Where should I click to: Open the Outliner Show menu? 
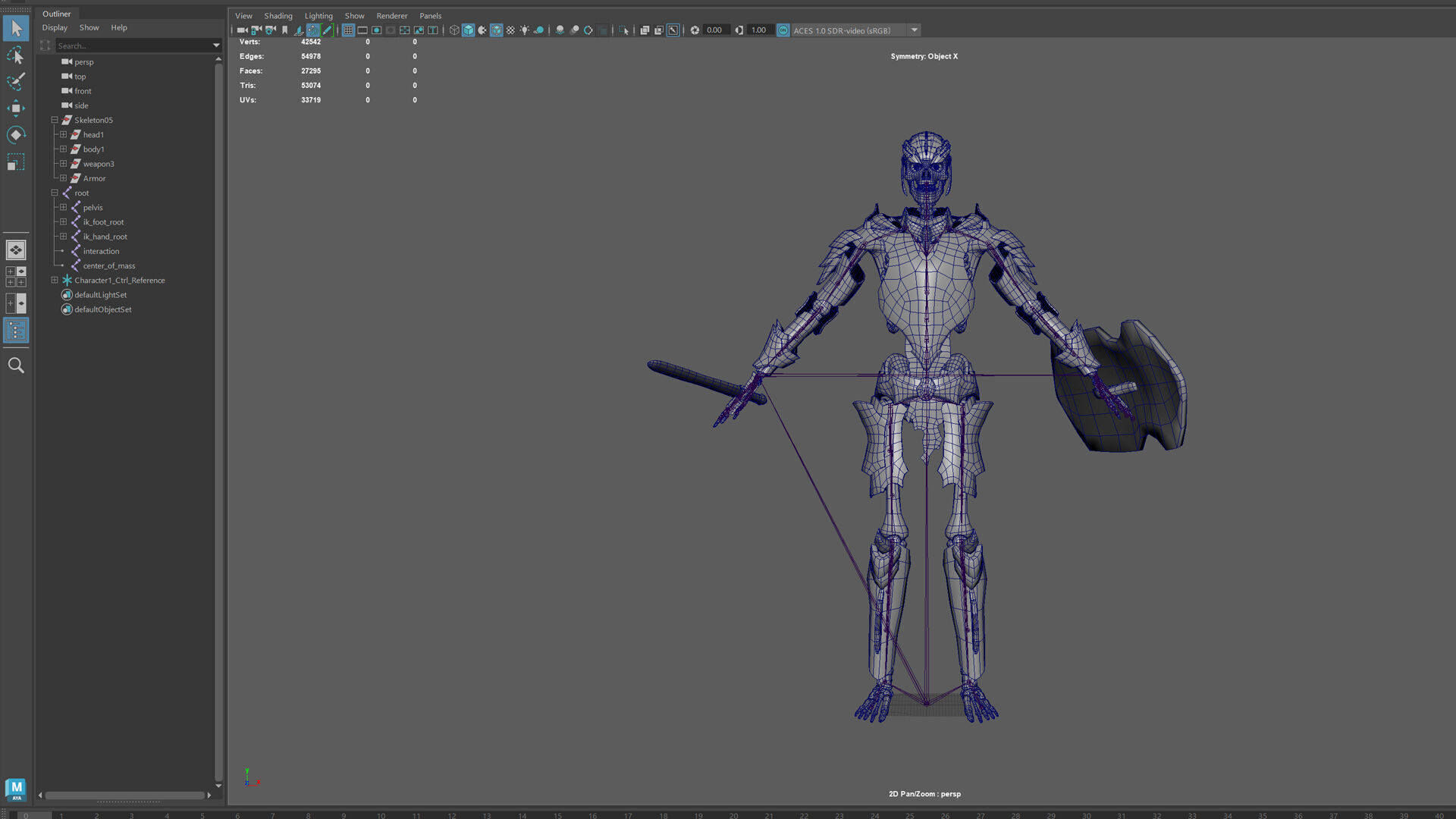[89, 27]
